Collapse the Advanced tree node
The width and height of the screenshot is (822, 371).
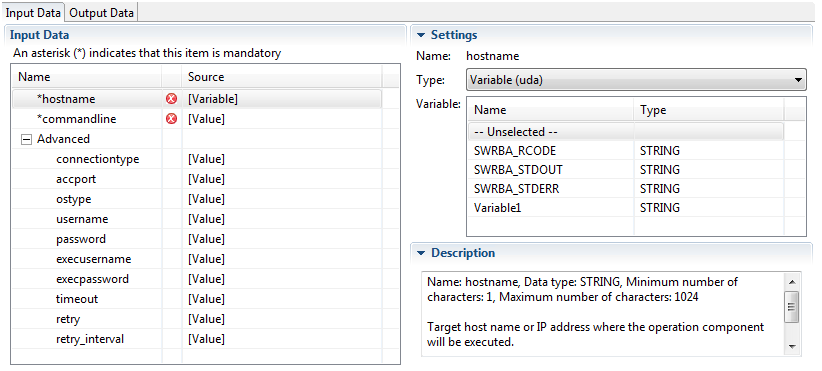point(25,139)
